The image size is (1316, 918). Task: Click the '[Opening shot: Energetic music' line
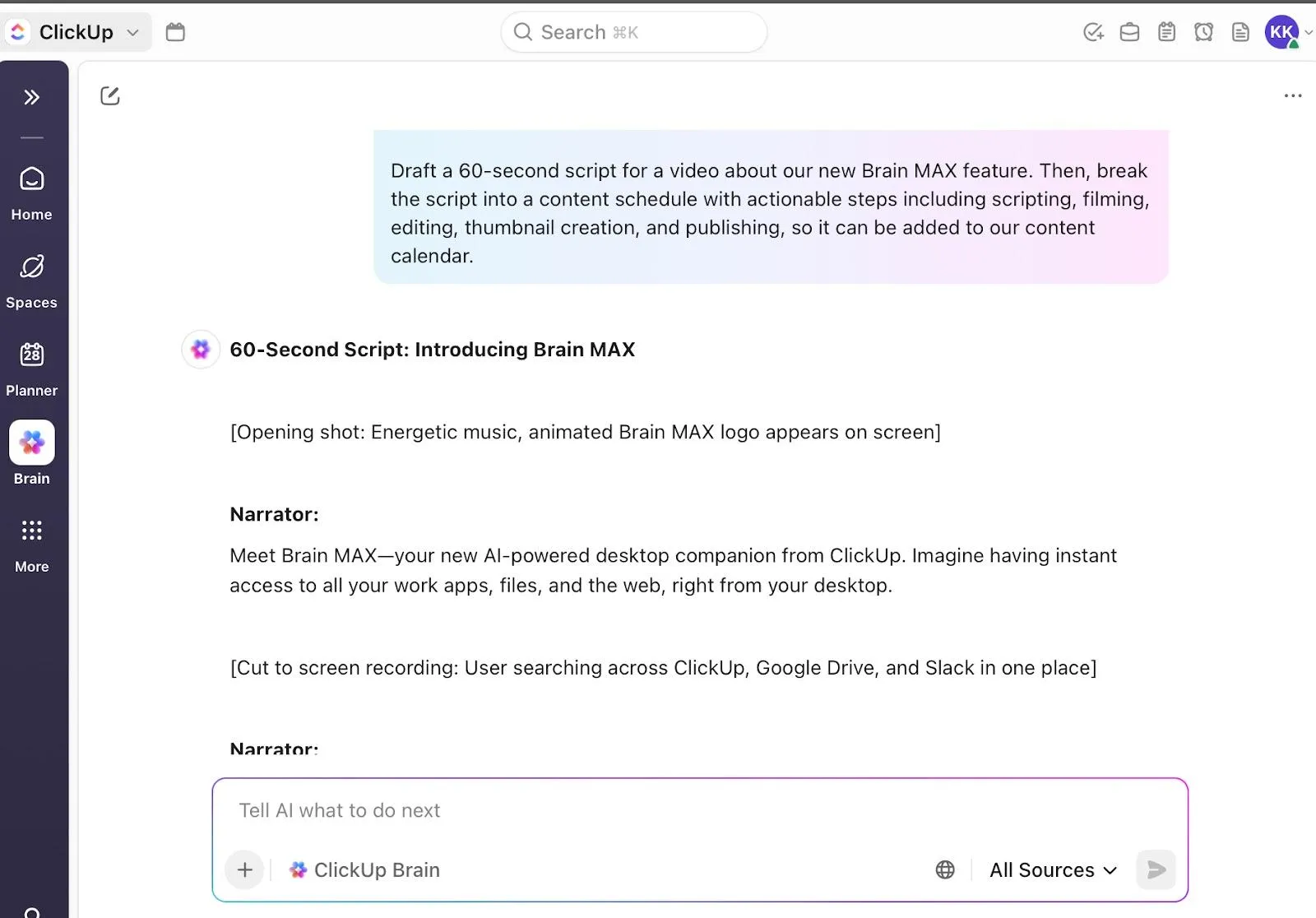pyautogui.click(x=585, y=432)
